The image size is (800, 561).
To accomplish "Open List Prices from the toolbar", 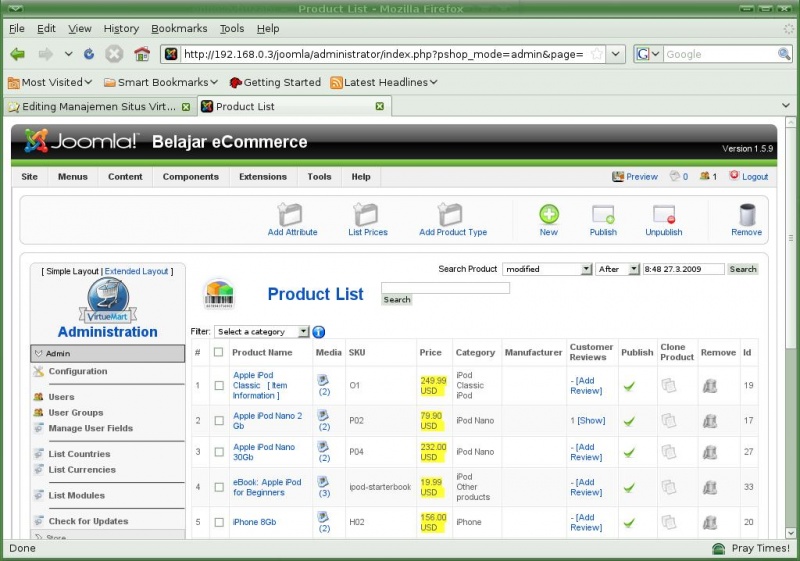I will click(367, 215).
